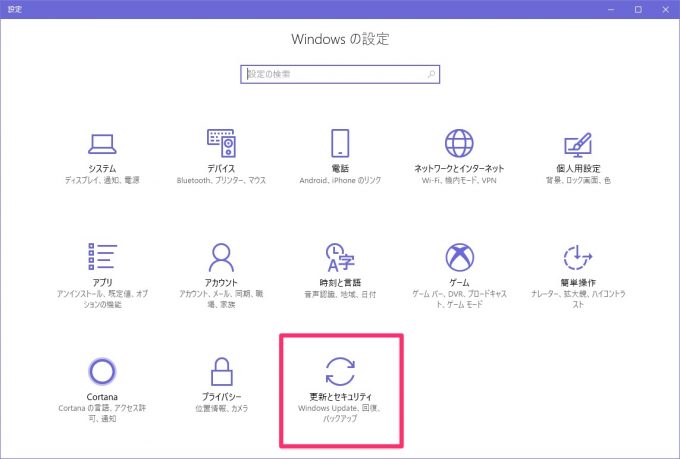Open the アカウント person icon
The image size is (680, 459).
221,257
